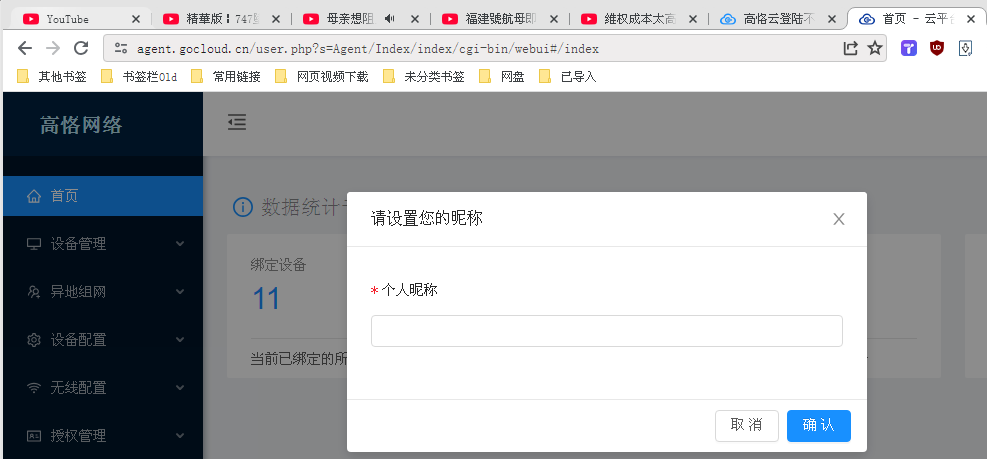Click the 个人昵称 field label
Viewport: 987px width, 459px height.
(x=409, y=290)
